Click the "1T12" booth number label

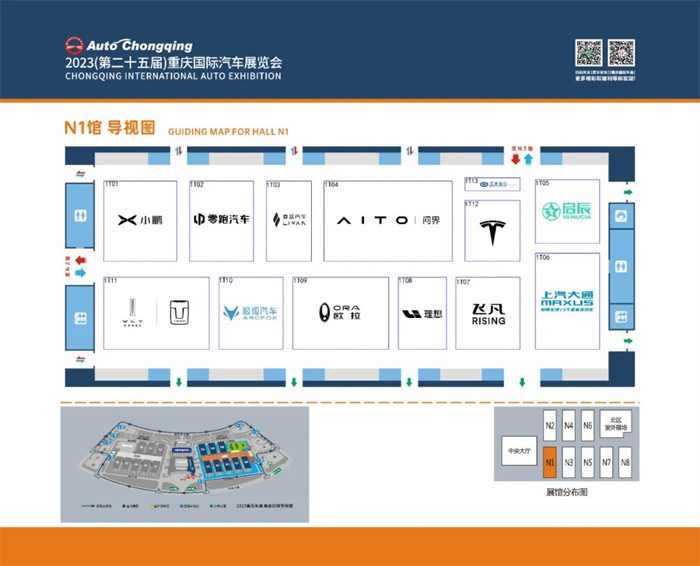pyautogui.click(x=472, y=204)
